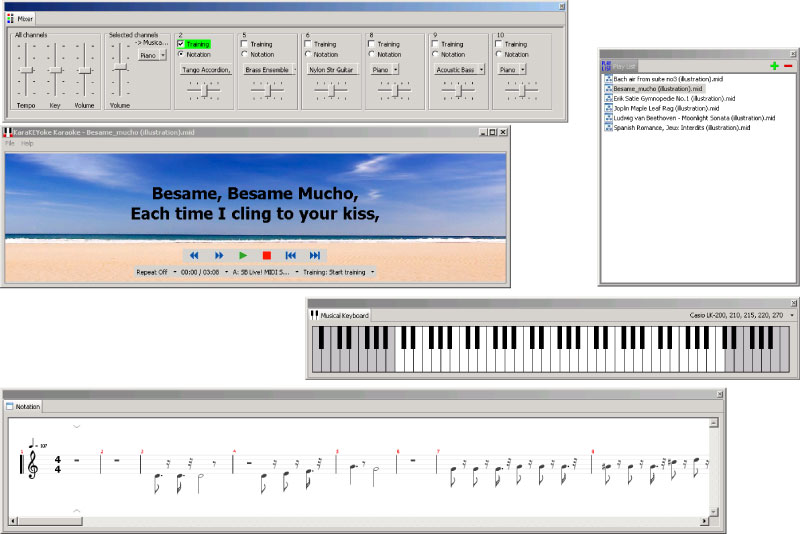Enable the Training checkbox for channel 6

point(308,44)
